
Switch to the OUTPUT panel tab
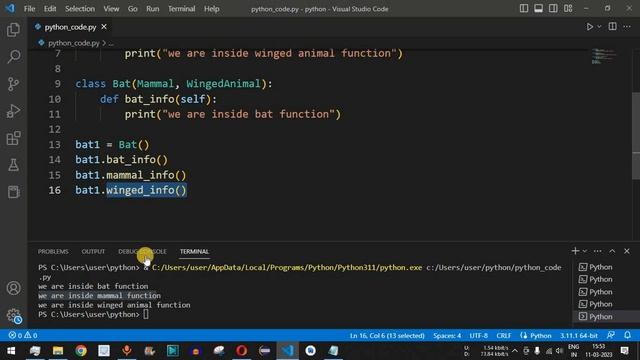pos(93,251)
